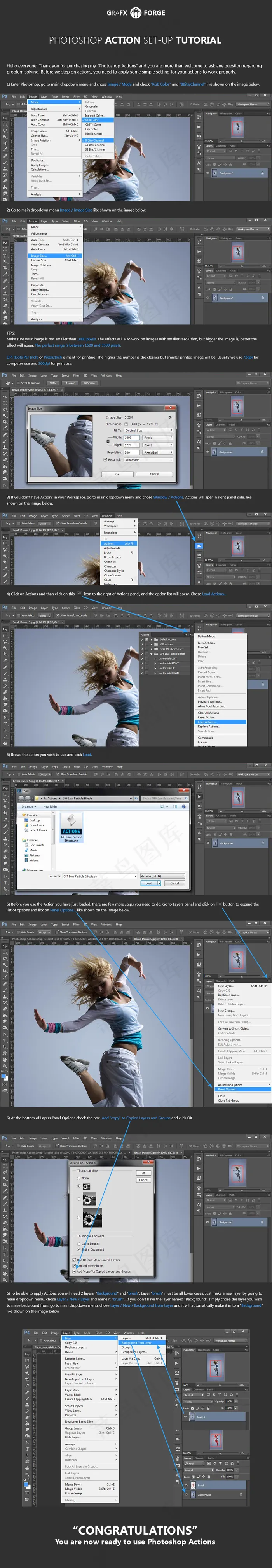Choose Panel Options... in the Layers panel menu

point(243,1089)
